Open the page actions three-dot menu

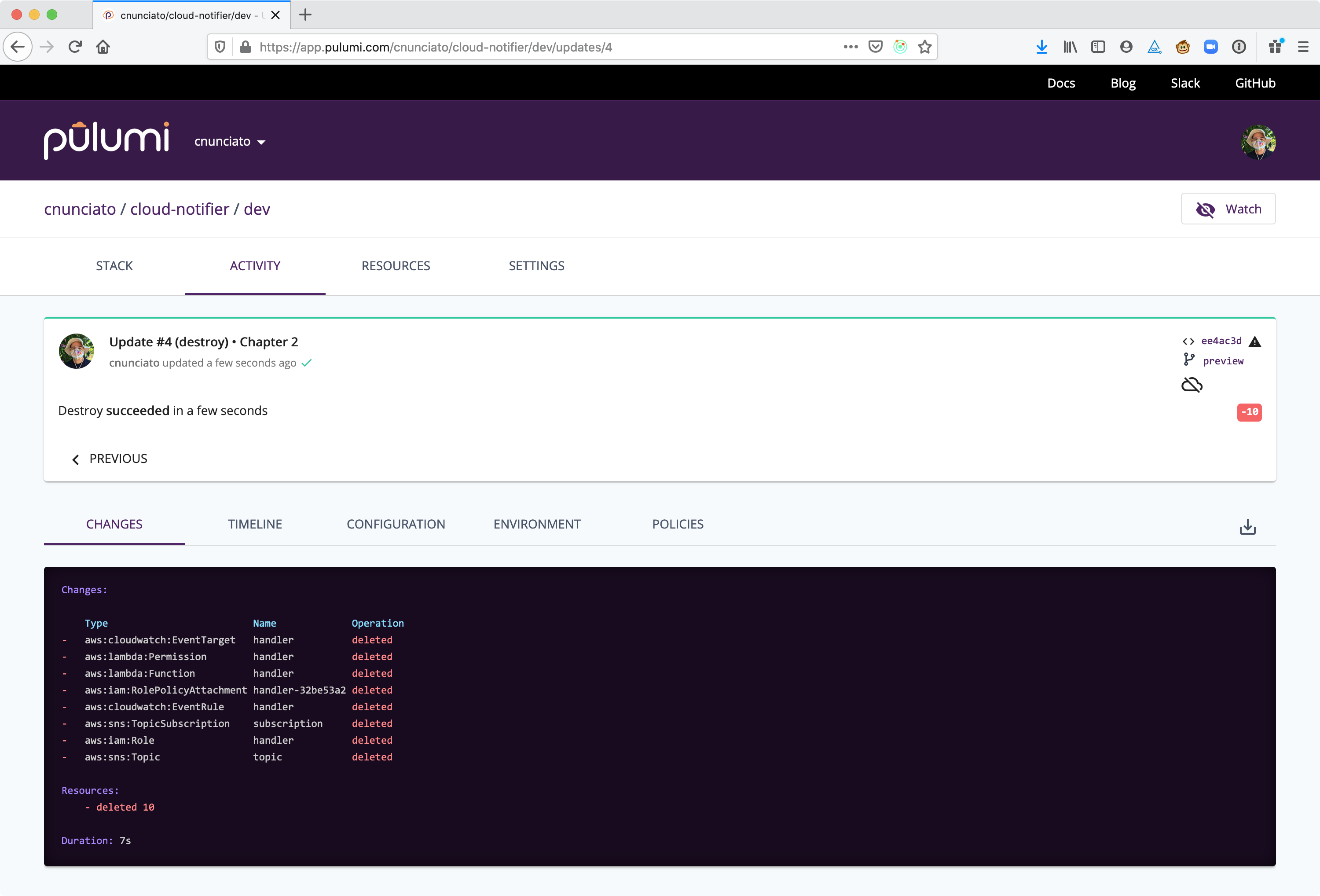(x=850, y=47)
